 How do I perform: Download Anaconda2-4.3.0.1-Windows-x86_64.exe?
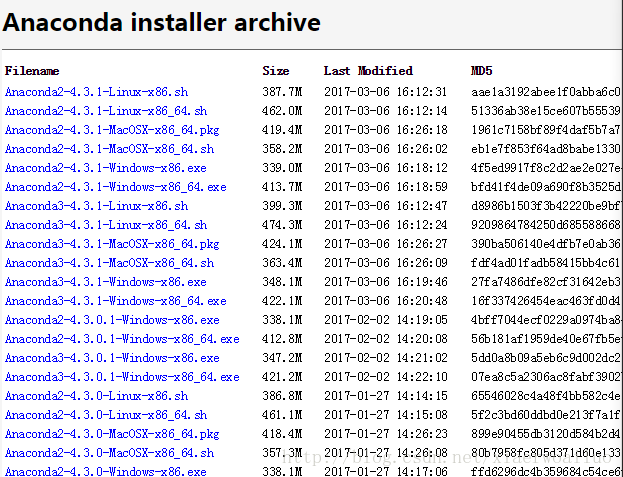(x=122, y=339)
